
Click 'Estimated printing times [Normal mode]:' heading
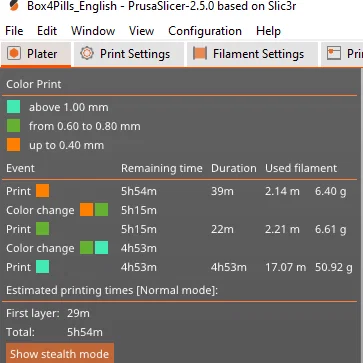pyautogui.click(x=112, y=290)
